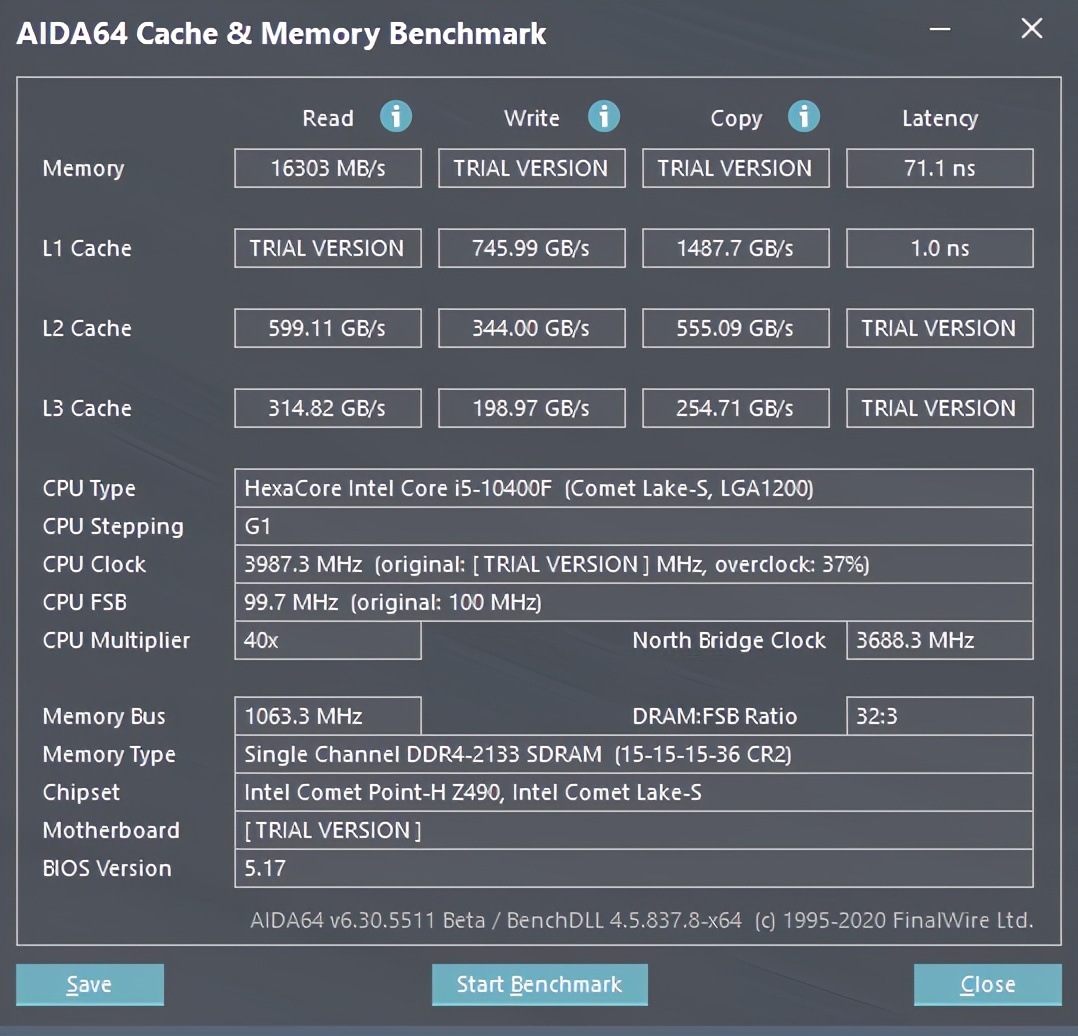Click the Memory Type DDR4-2133 field
Screen dimensions: 1078x1036
tap(633, 754)
